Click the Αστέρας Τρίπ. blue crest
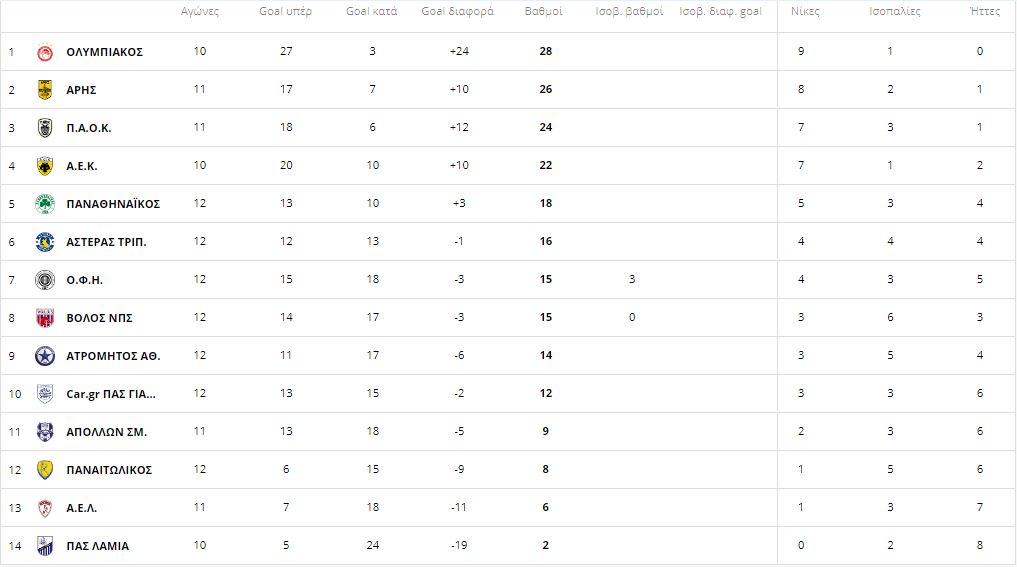This screenshot has width=1017, height=567. coord(45,242)
